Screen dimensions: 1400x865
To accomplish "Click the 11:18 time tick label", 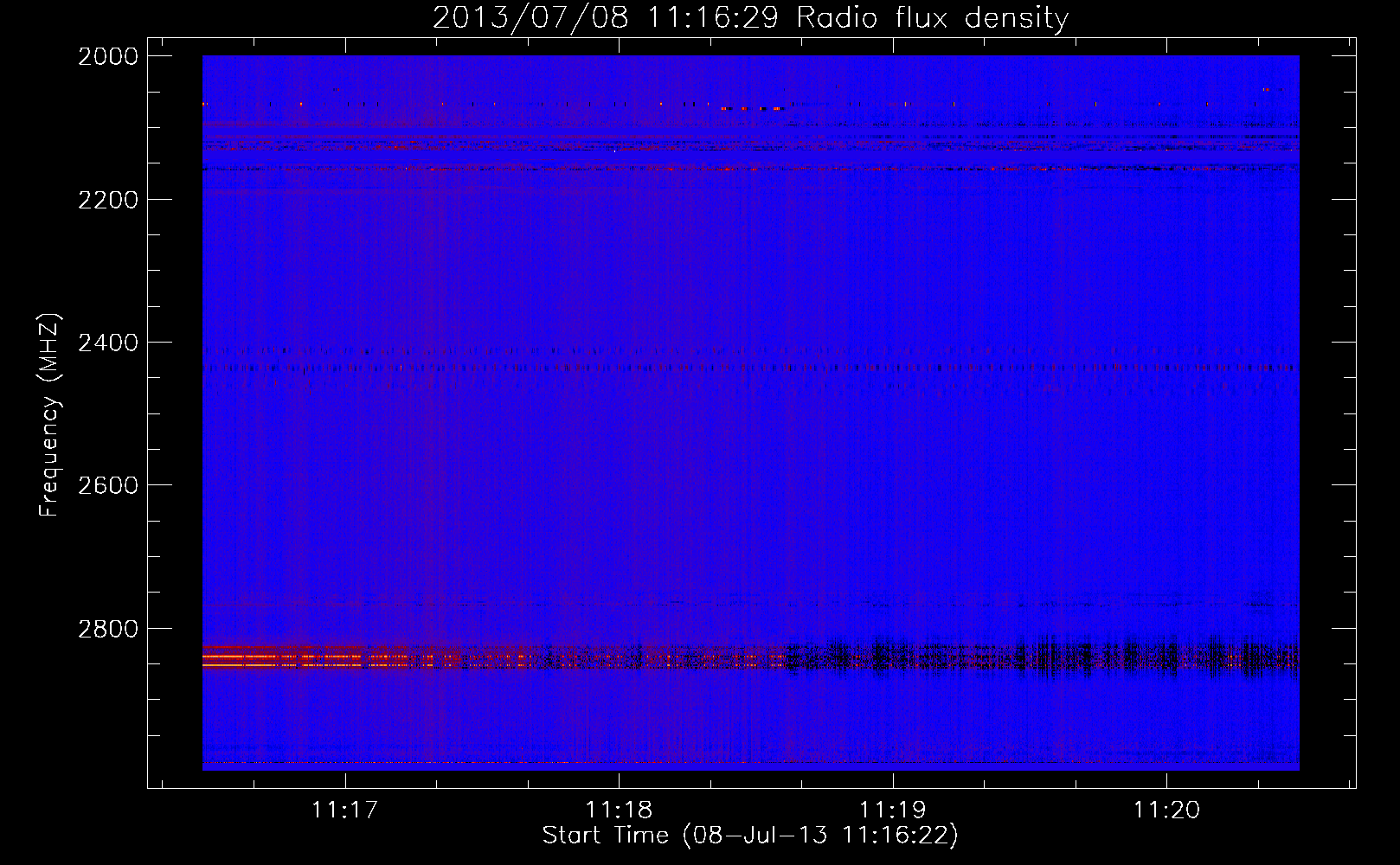I will point(619,810).
